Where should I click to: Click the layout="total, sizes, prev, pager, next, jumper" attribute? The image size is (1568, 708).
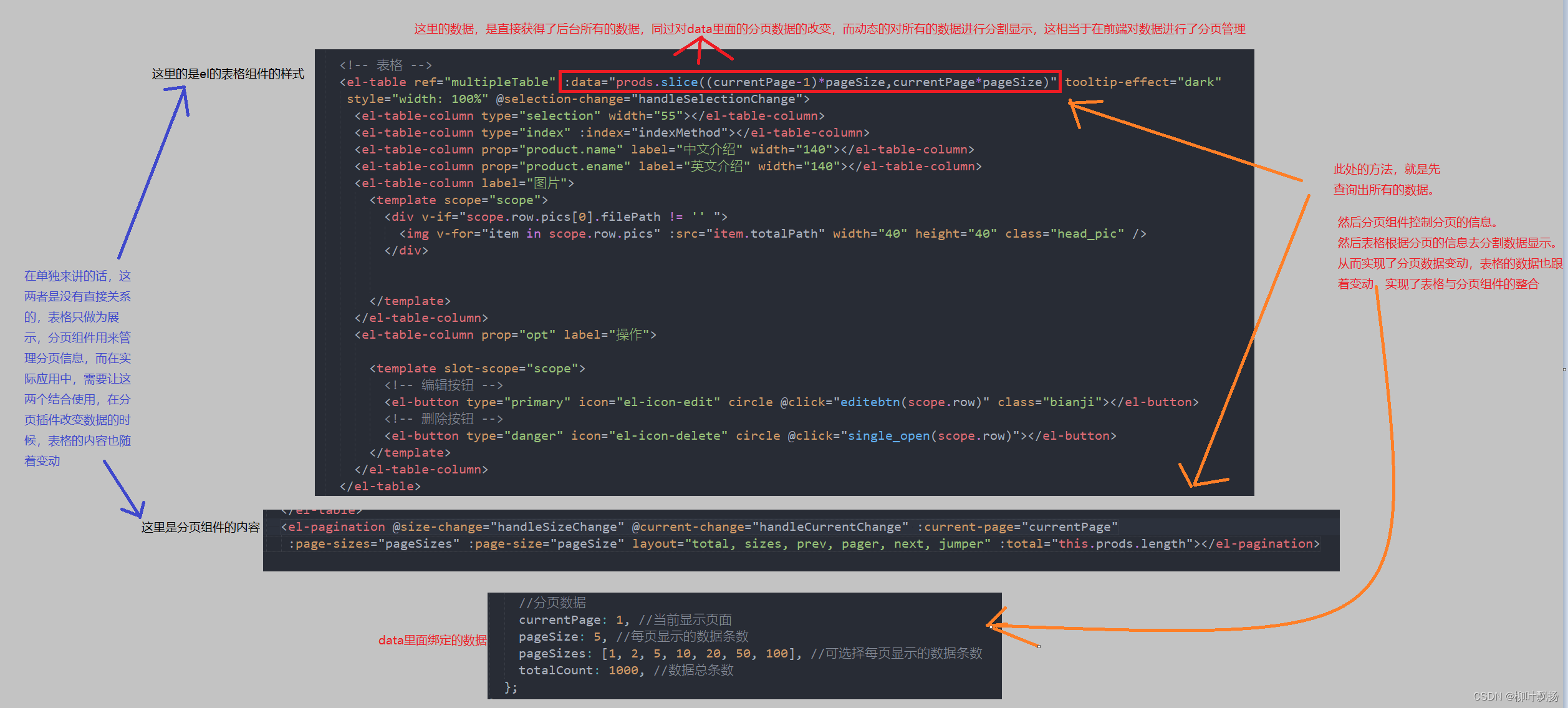click(811, 543)
